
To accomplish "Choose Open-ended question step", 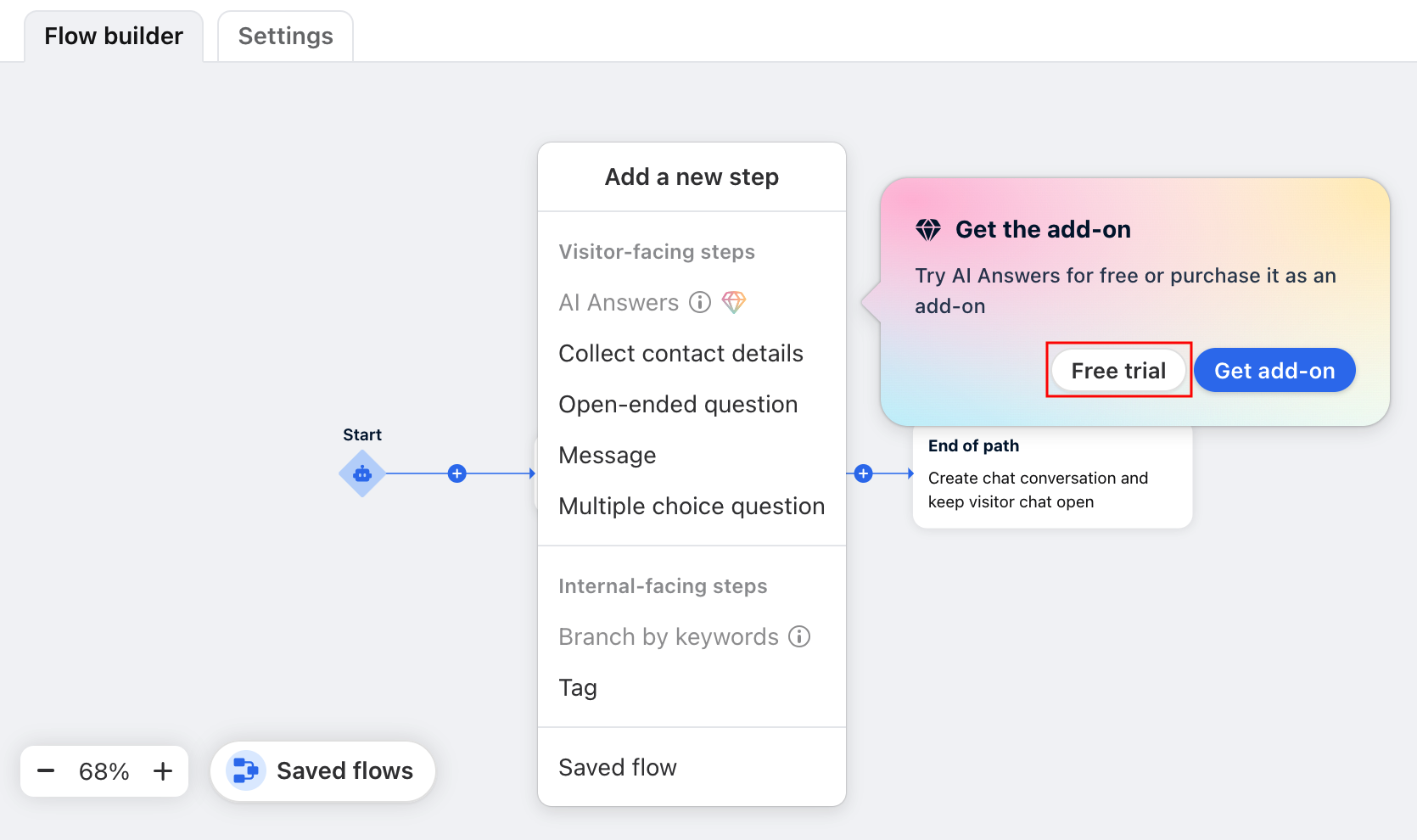I will 678,405.
